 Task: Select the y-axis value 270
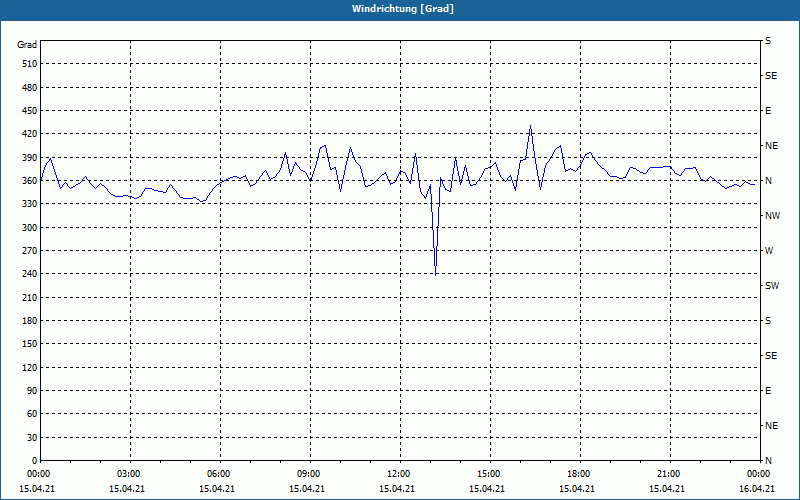click(30, 251)
